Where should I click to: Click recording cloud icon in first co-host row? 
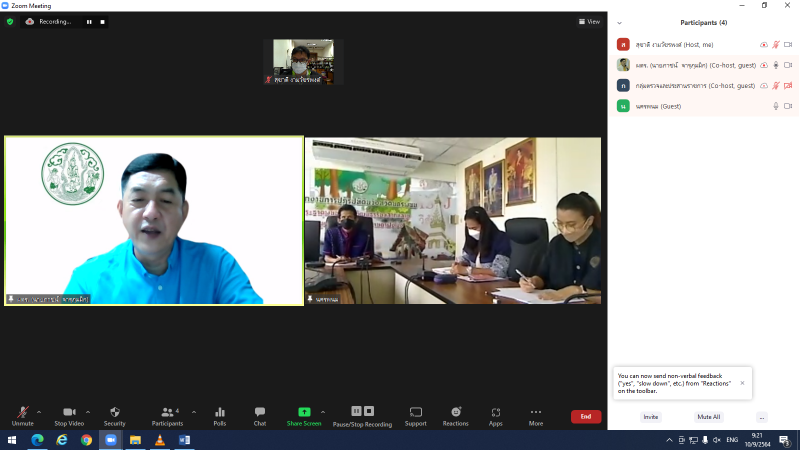point(764,65)
